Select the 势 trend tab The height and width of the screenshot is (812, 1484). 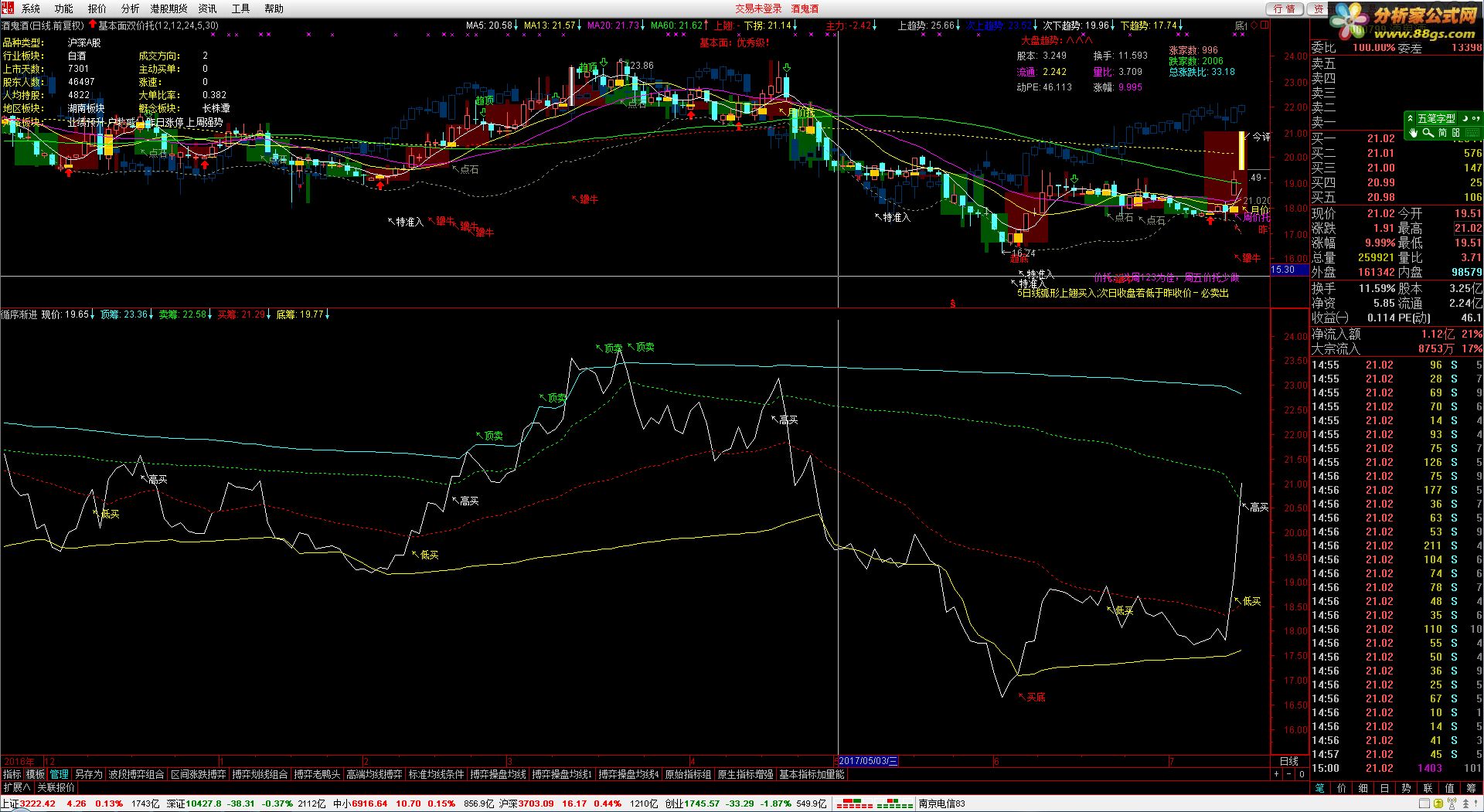point(1406,788)
